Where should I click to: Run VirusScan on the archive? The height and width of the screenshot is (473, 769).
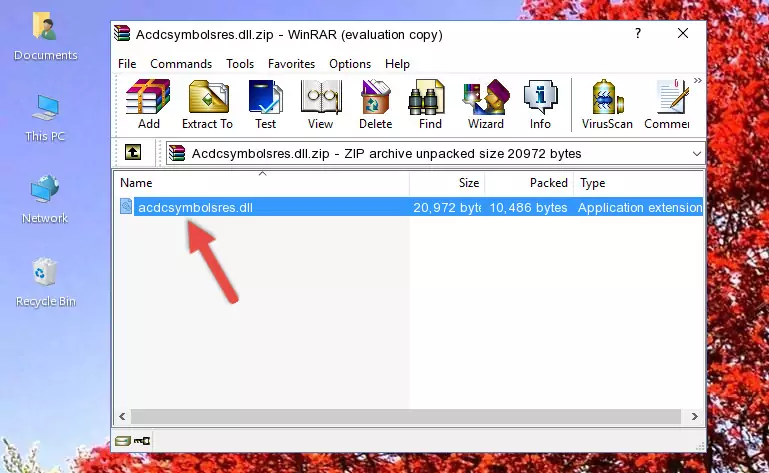click(607, 104)
